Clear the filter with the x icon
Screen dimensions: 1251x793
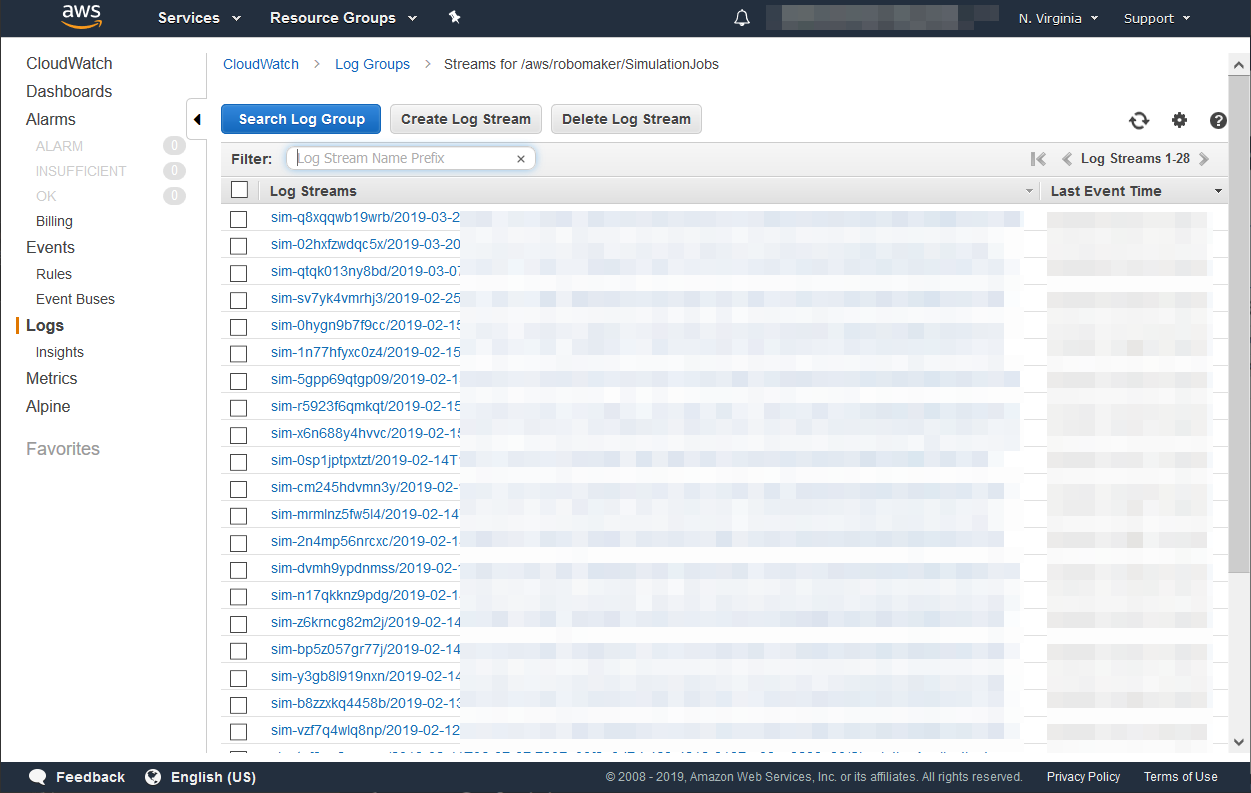click(520, 158)
